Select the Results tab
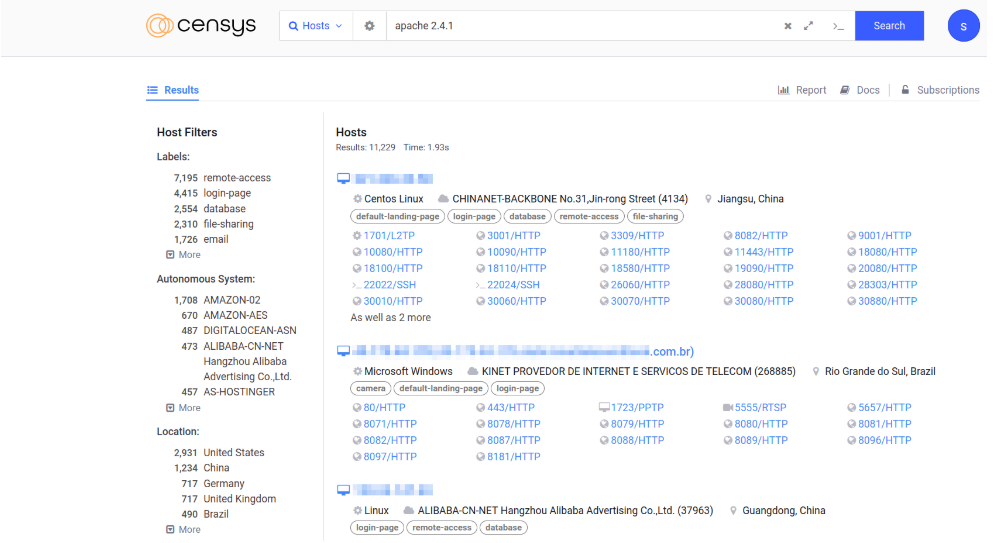 click(173, 90)
